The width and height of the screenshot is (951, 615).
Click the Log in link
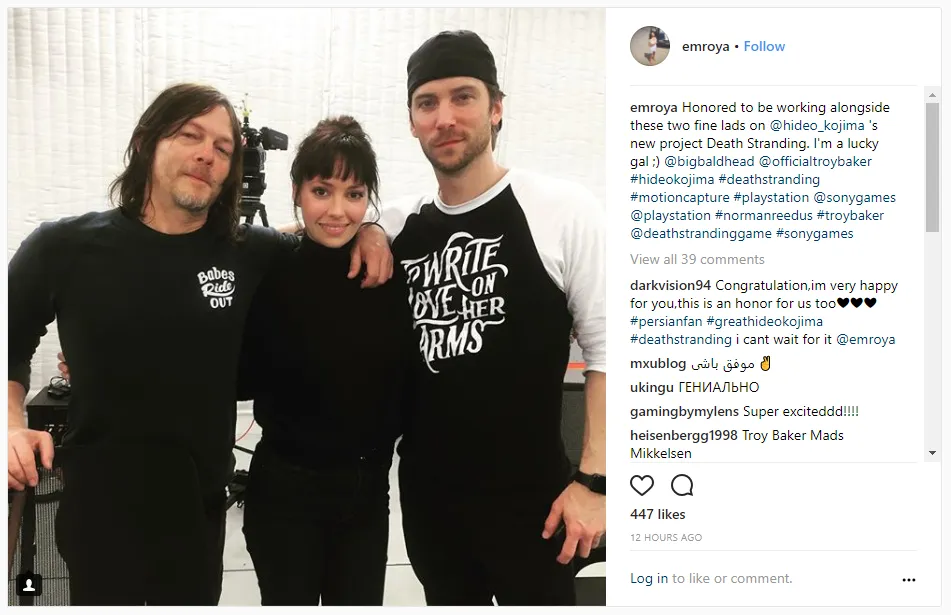(649, 579)
